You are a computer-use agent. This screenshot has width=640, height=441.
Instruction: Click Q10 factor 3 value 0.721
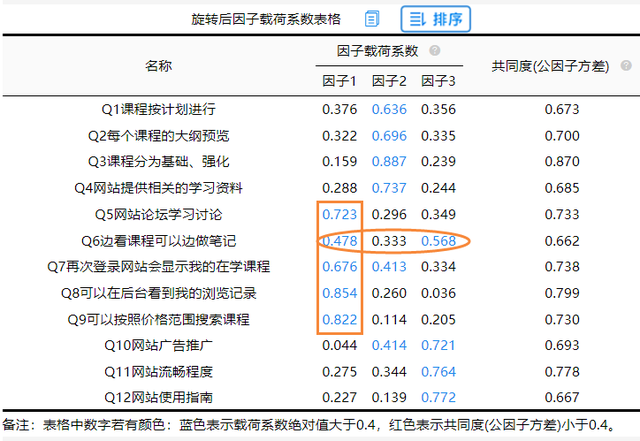coord(438,345)
